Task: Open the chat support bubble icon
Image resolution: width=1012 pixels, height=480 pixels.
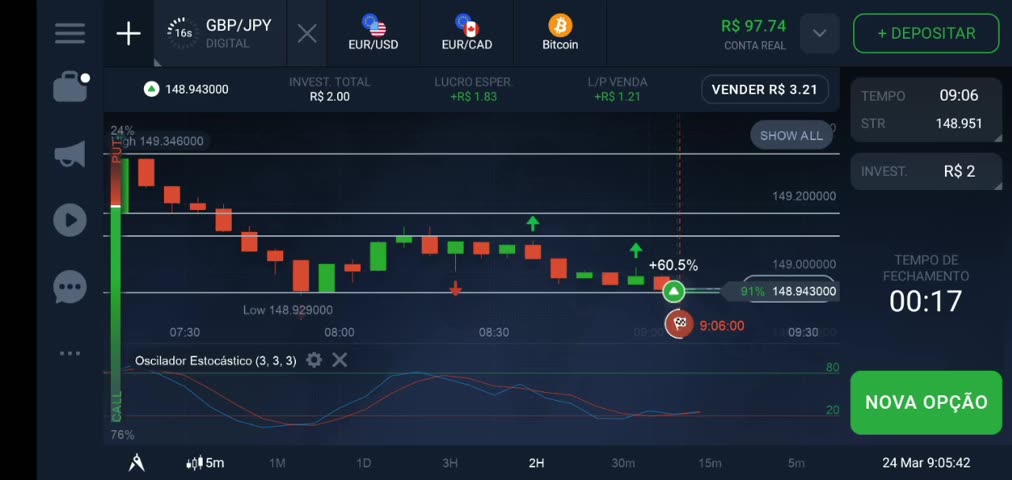Action: pyautogui.click(x=70, y=288)
